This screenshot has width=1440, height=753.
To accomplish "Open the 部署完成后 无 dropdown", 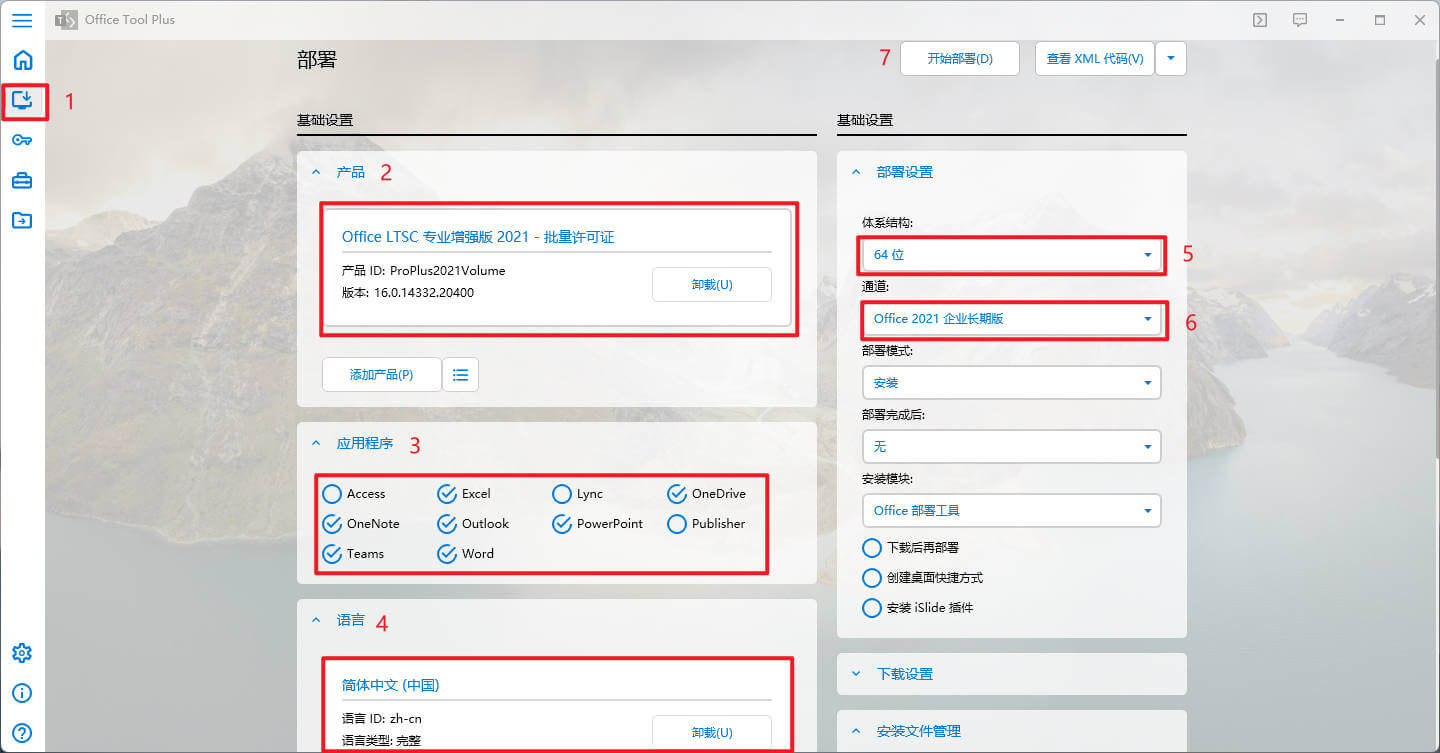I will (x=1011, y=447).
